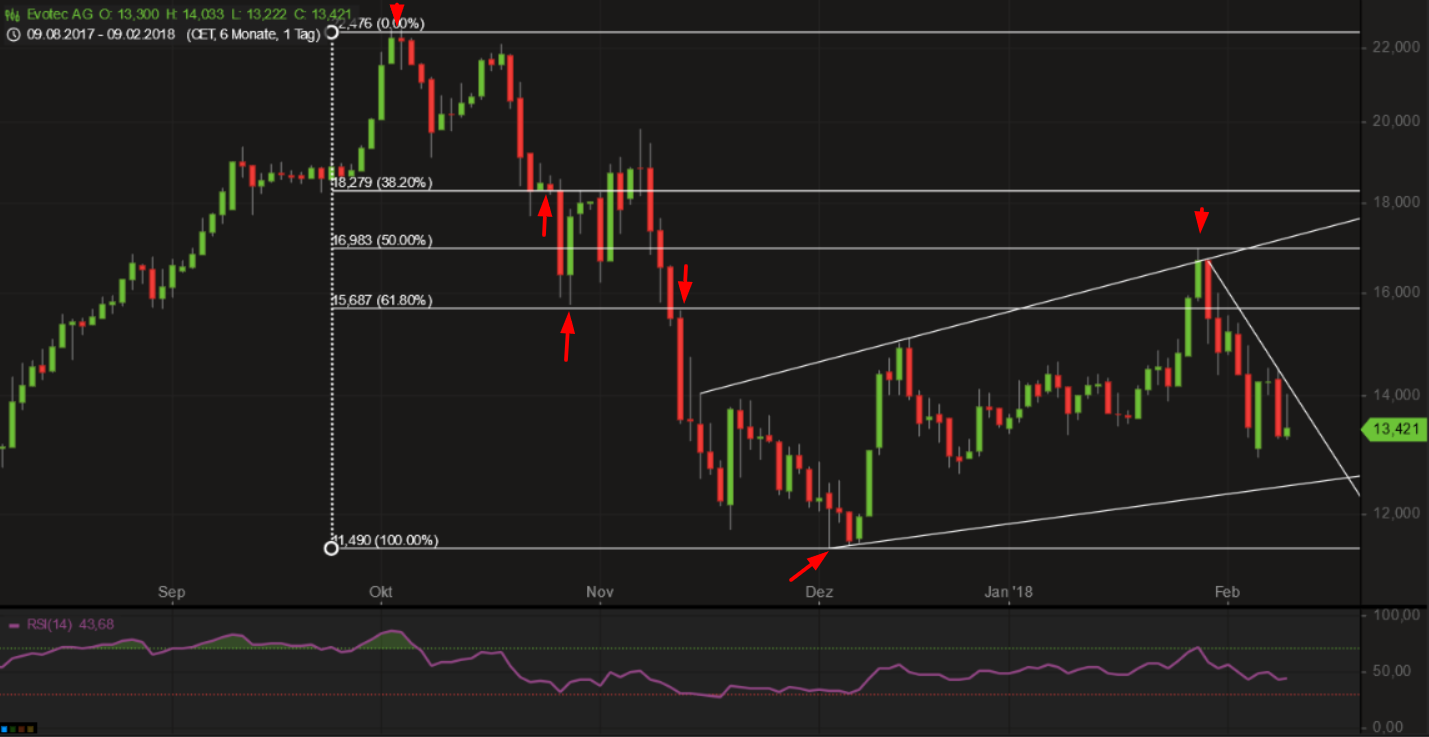This screenshot has width=1429, height=737.
Task: Click the Jan '18 label on the time axis
Action: (1010, 593)
